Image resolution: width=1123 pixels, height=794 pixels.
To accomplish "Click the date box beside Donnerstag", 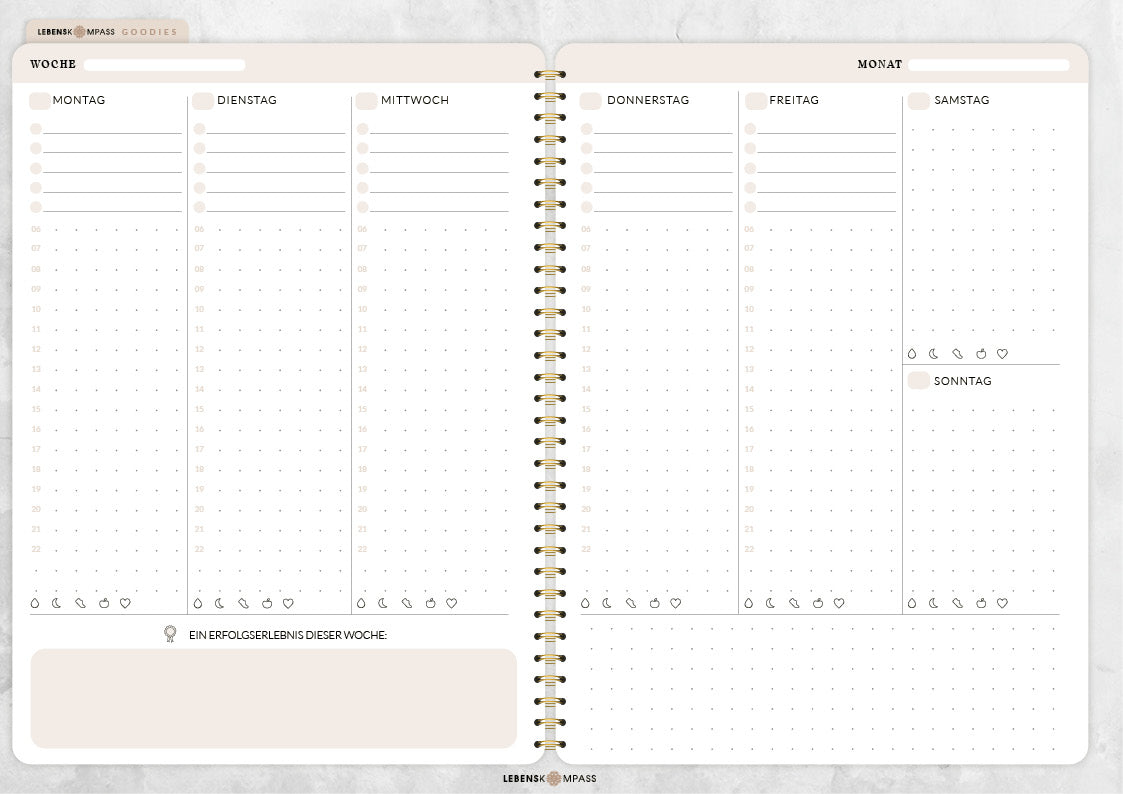I will (x=590, y=100).
